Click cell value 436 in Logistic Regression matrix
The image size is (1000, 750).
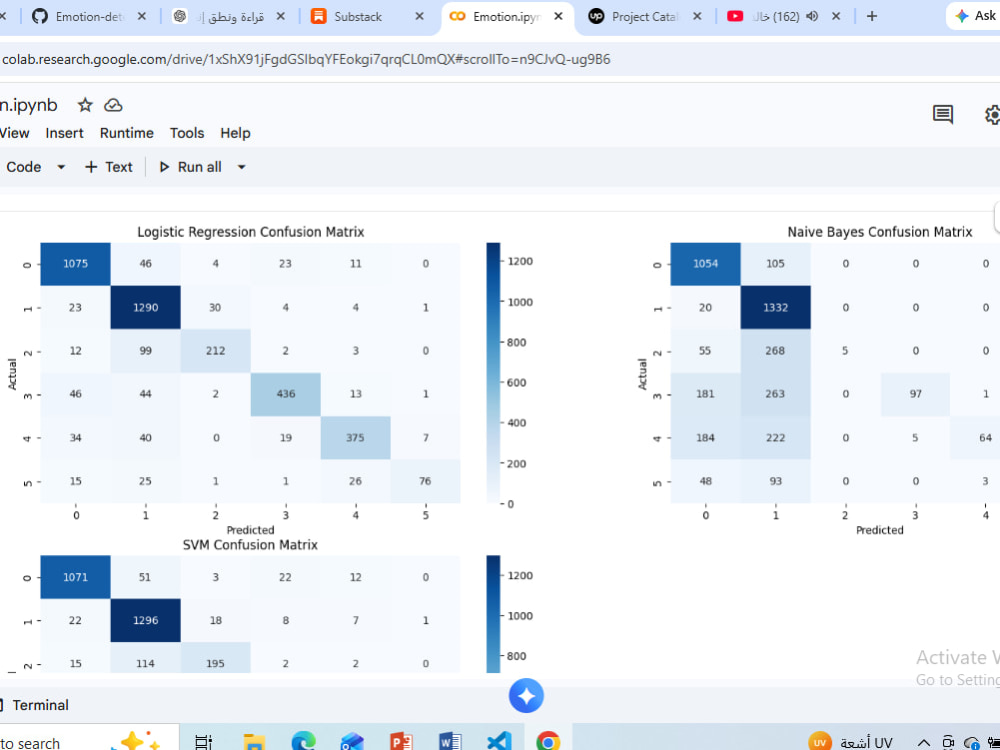point(286,394)
